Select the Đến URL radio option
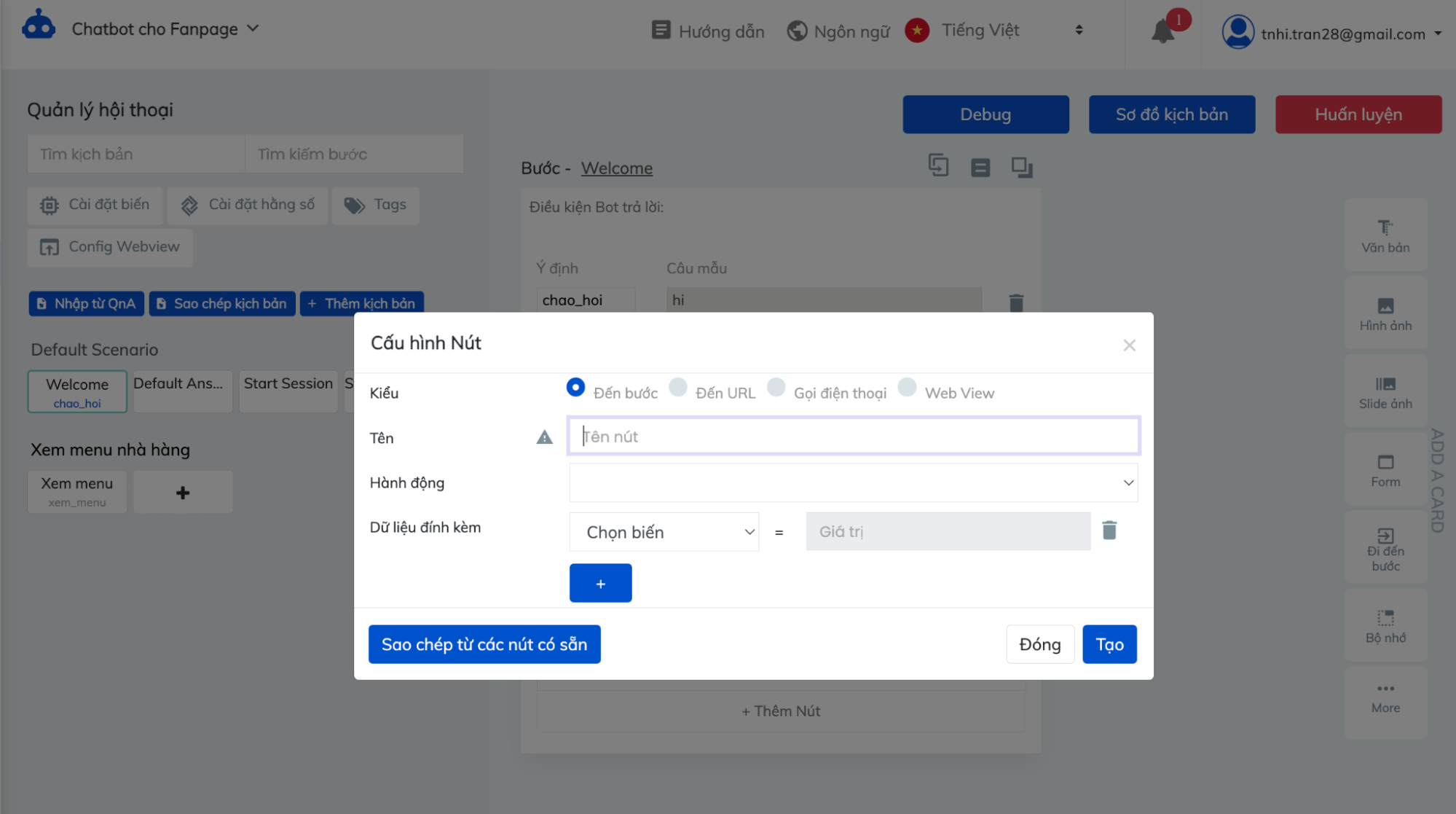 pos(678,387)
